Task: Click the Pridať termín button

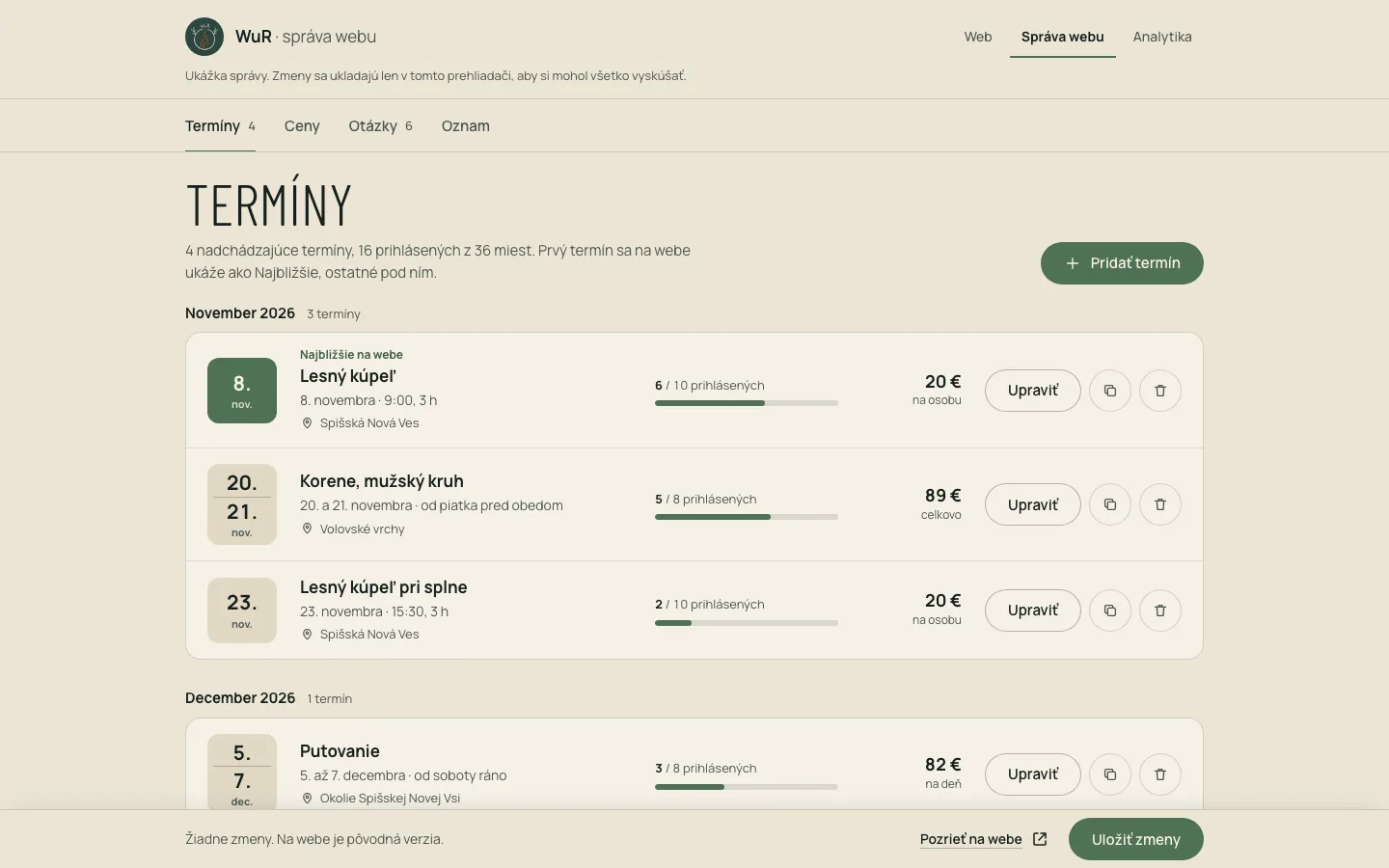Action: (x=1122, y=263)
